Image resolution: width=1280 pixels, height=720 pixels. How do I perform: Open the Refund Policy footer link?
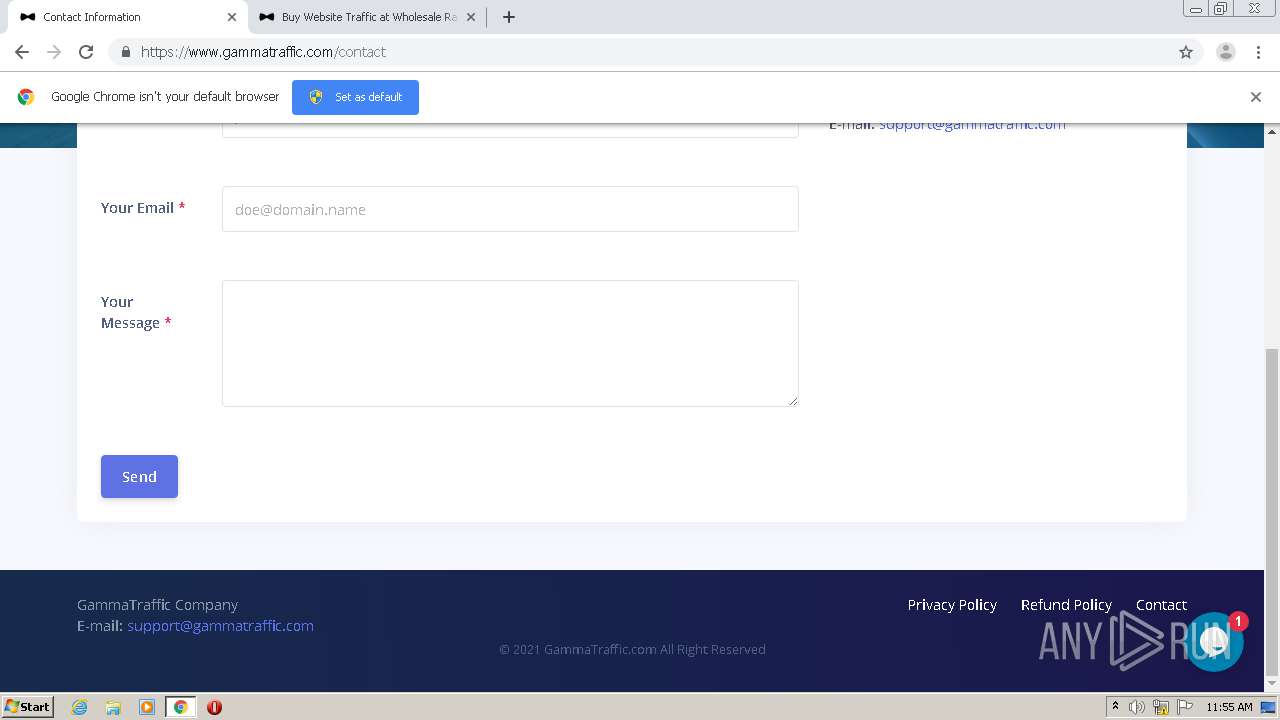click(1066, 605)
